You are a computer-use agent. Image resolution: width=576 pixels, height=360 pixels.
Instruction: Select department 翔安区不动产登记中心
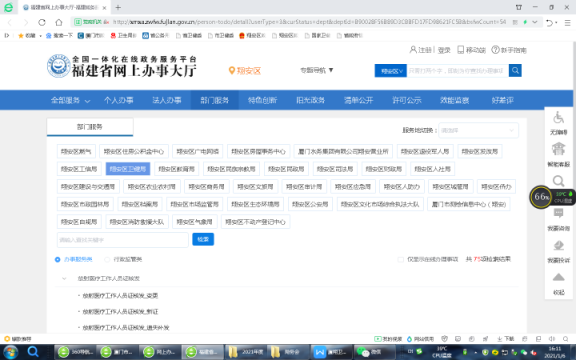pyautogui.click(x=256, y=222)
